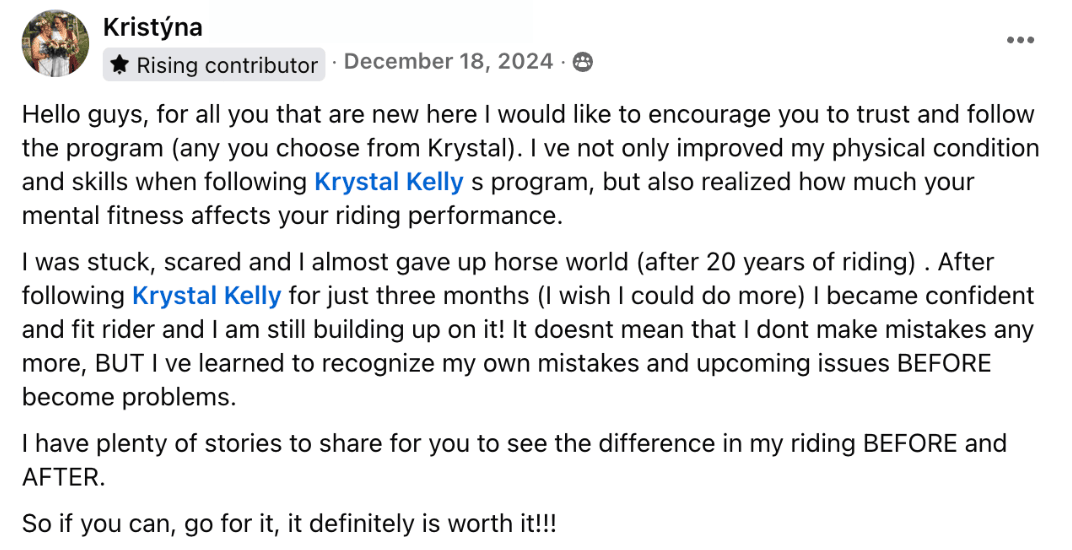Open the post options three-dot menu
Screen dimensions: 1072x550
(1020, 41)
